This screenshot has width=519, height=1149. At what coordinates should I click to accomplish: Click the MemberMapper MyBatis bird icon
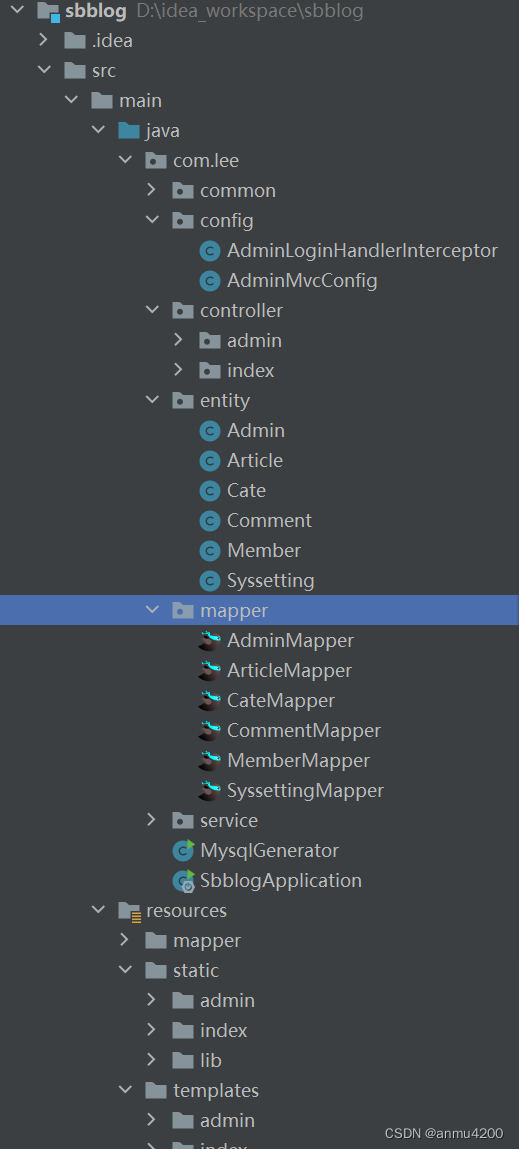[x=210, y=761]
